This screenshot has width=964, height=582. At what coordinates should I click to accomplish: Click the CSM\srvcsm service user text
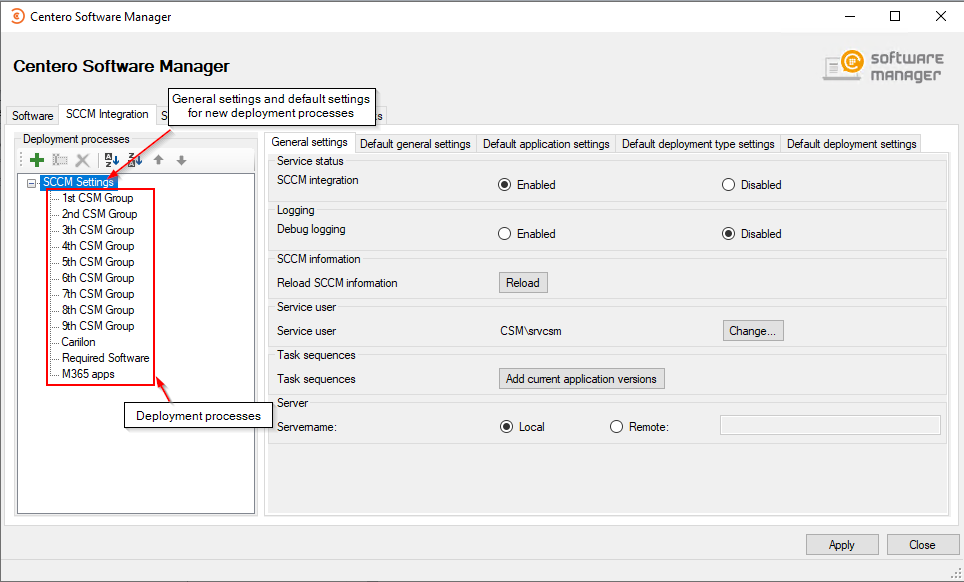531,331
